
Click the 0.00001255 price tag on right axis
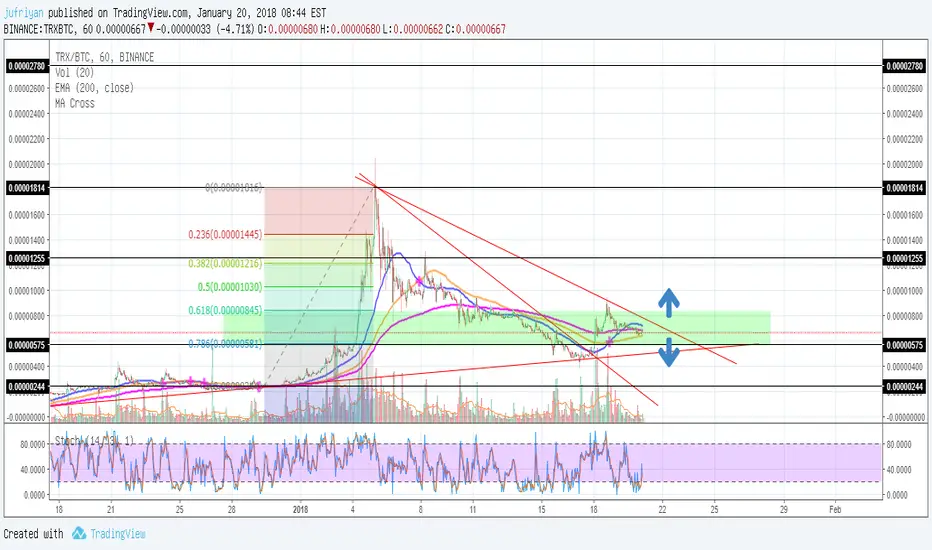coord(905,259)
